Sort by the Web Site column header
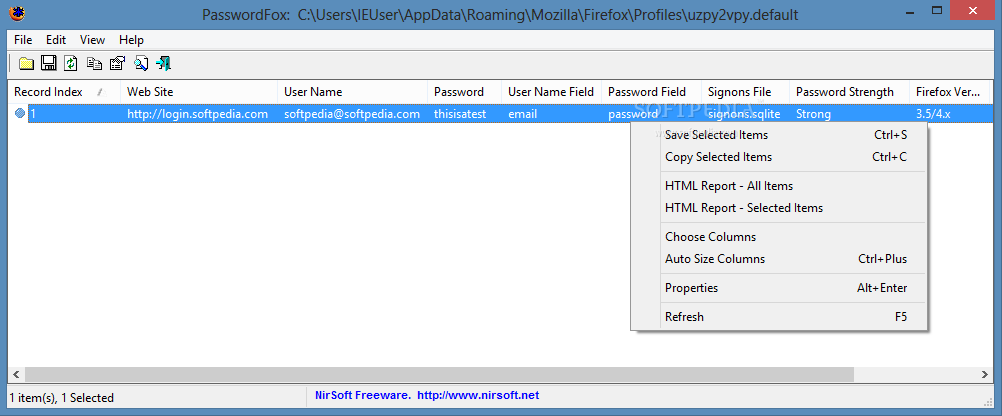 (x=199, y=92)
